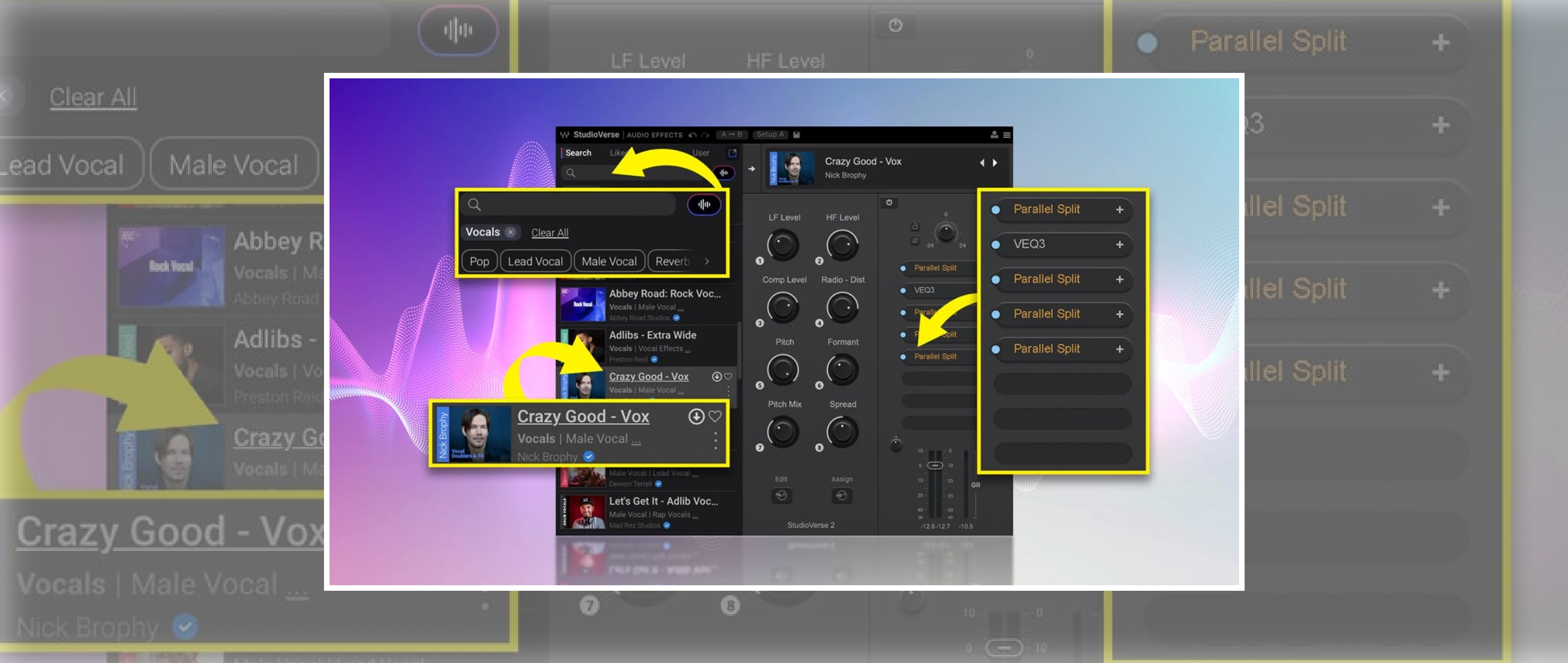Click into the enlarged search input field
Viewport: 1568px width, 663px height.
click(568, 204)
